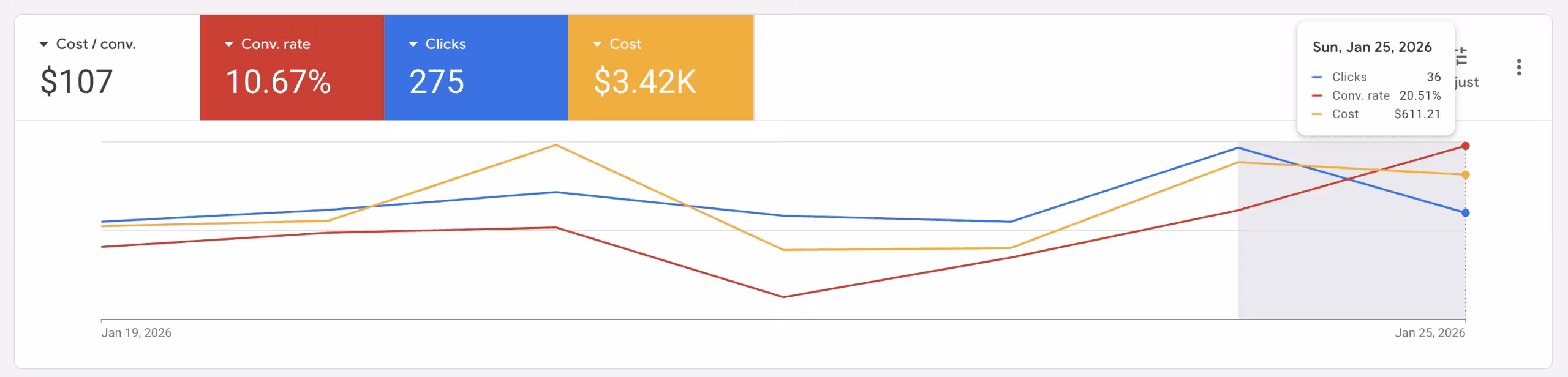Viewport: 1568px width, 377px height.
Task: Select the Jan 19, 2026 axis label
Action: [136, 333]
